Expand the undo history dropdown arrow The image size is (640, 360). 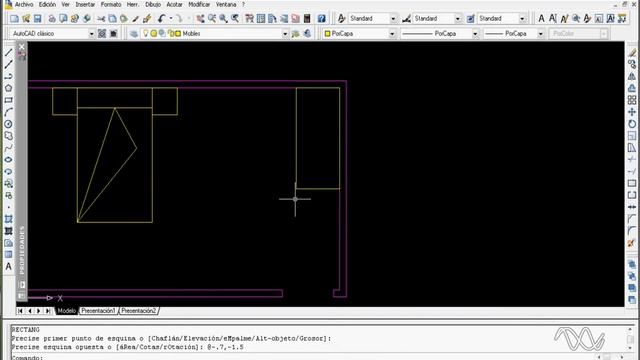click(171, 18)
